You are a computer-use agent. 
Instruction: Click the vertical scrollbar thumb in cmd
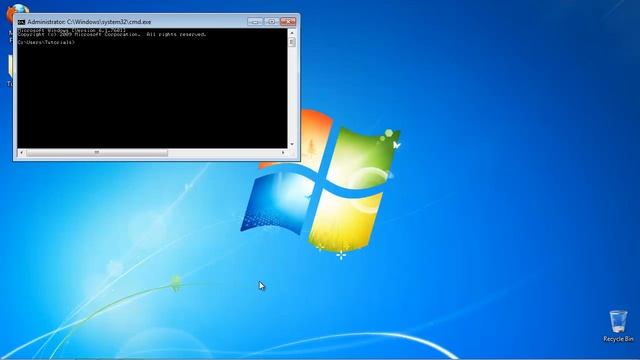pyautogui.click(x=292, y=42)
